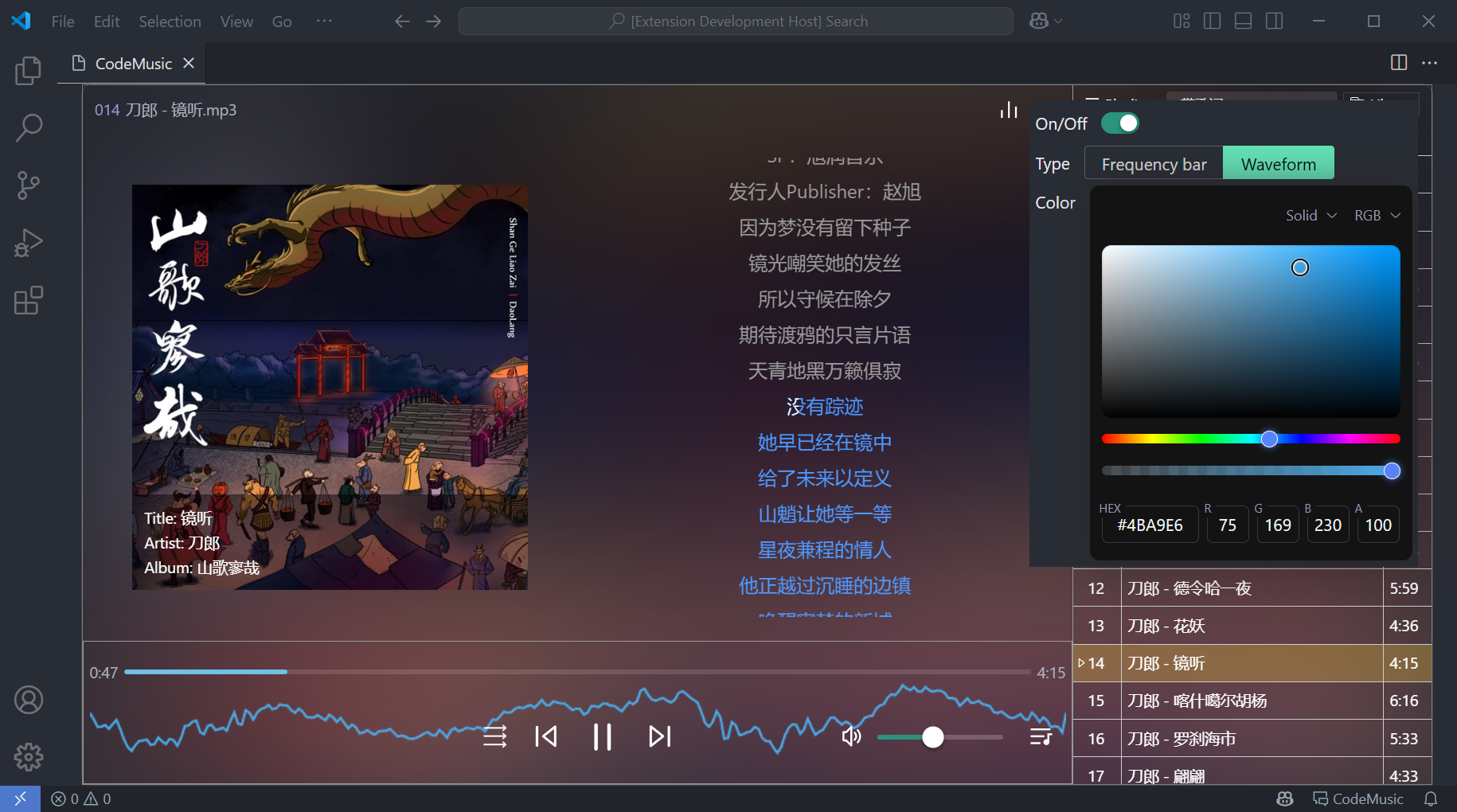Open the Run and Debug view
Image resolution: width=1457 pixels, height=812 pixels.
tap(29, 243)
